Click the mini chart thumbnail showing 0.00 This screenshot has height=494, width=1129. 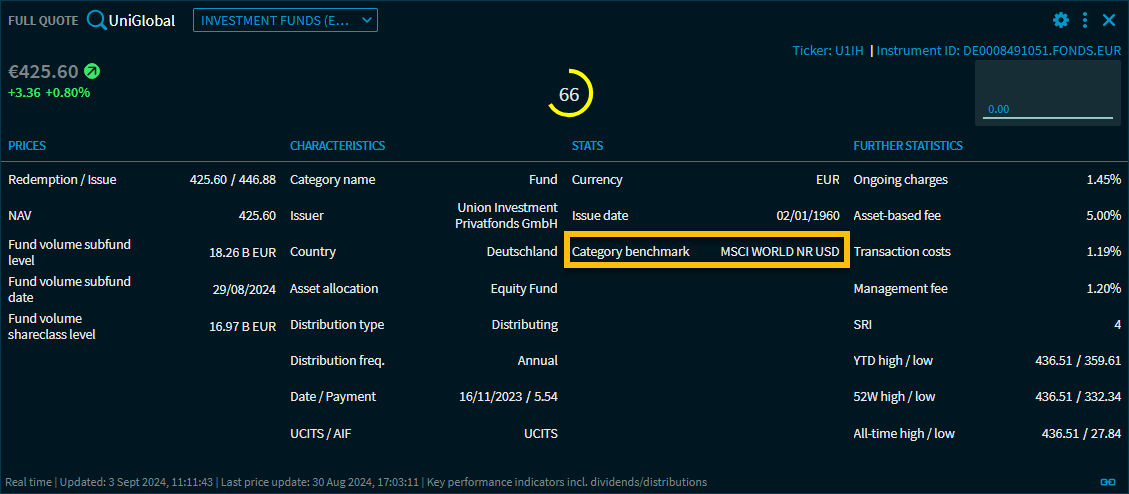(1047, 91)
